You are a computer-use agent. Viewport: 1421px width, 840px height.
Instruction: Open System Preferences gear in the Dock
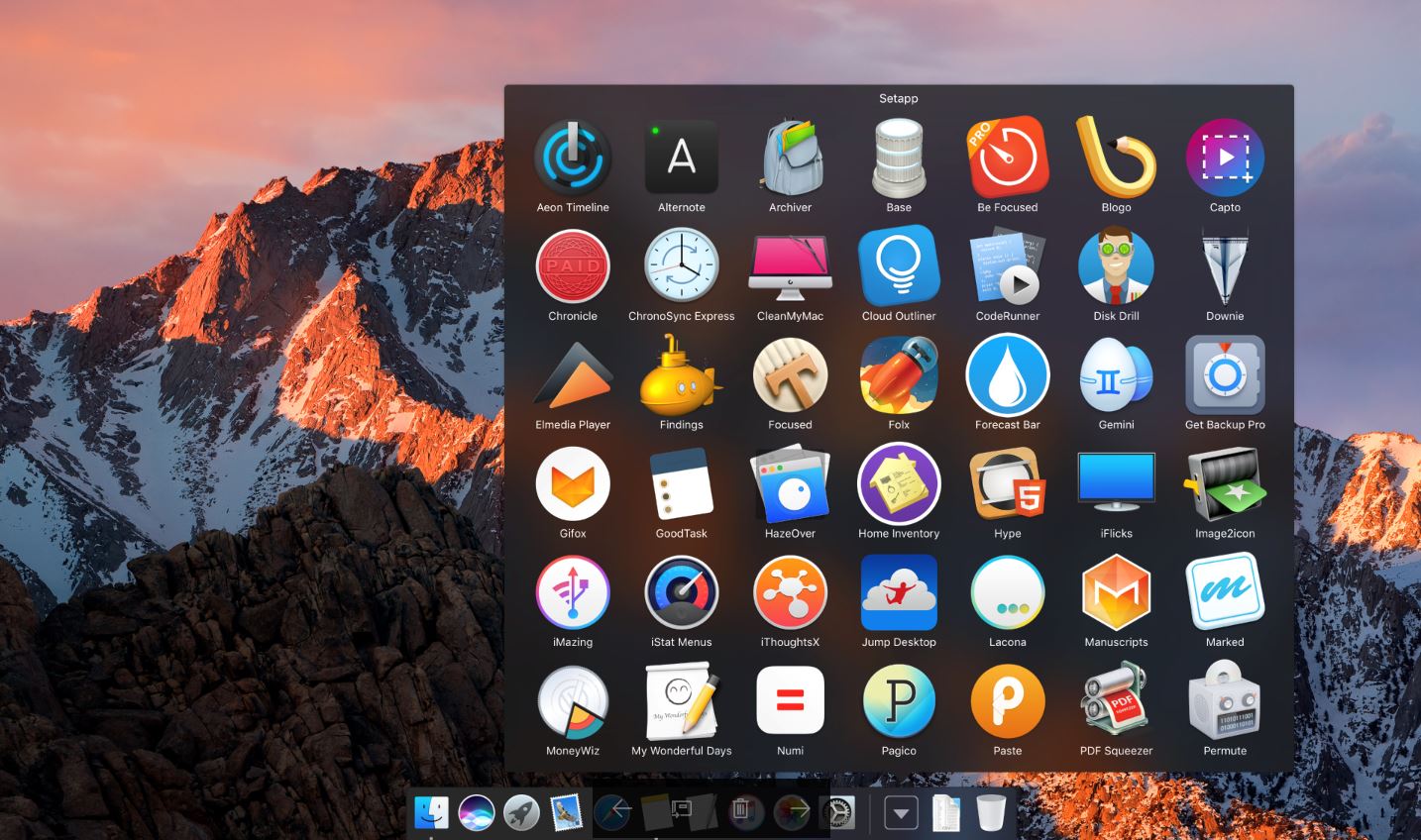839,812
